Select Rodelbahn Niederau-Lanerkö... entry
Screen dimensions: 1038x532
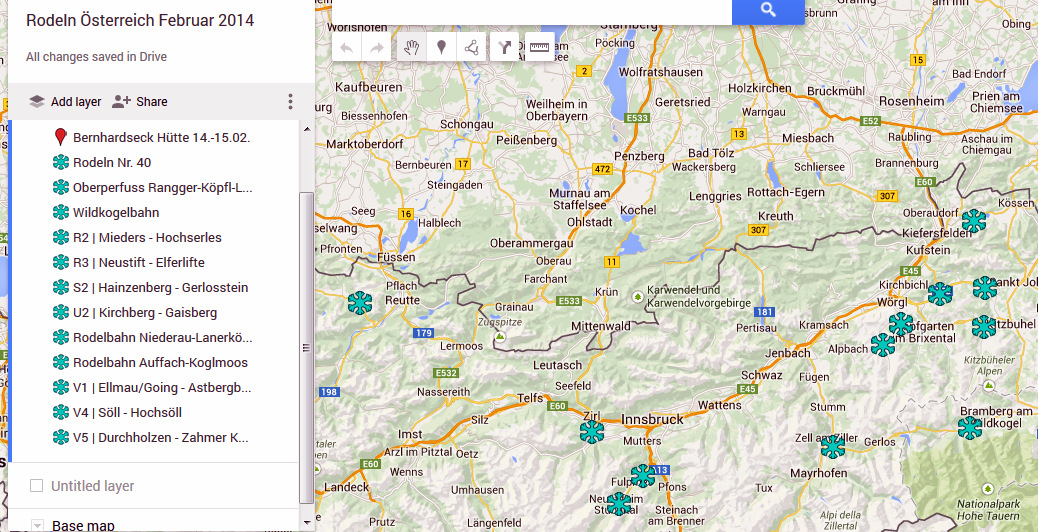tap(163, 337)
